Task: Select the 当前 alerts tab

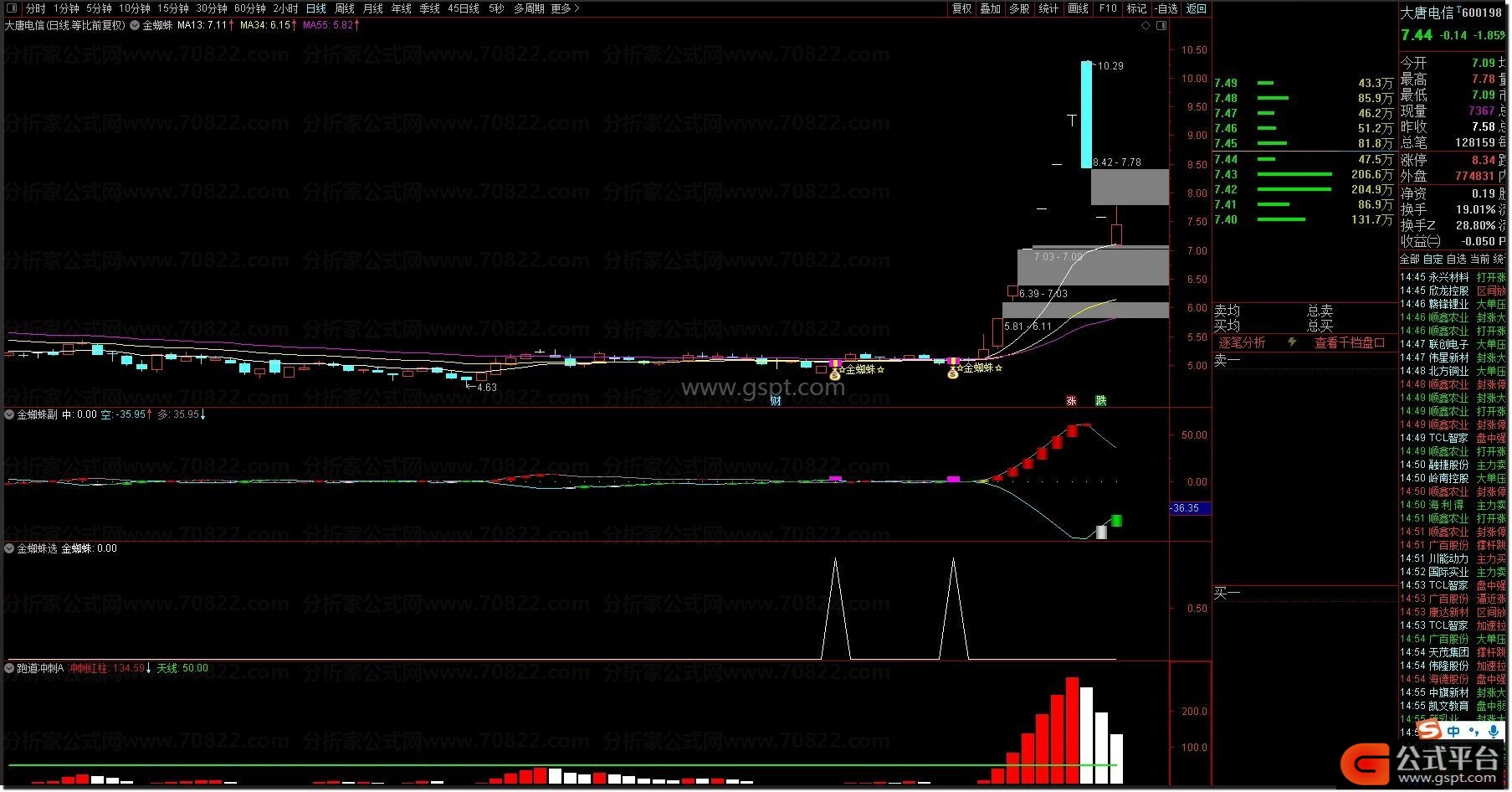Action: pyautogui.click(x=1480, y=260)
